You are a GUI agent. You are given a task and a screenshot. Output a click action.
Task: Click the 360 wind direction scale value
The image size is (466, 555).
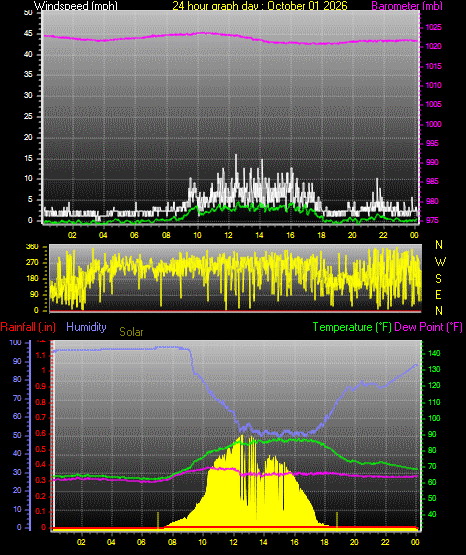[32, 247]
